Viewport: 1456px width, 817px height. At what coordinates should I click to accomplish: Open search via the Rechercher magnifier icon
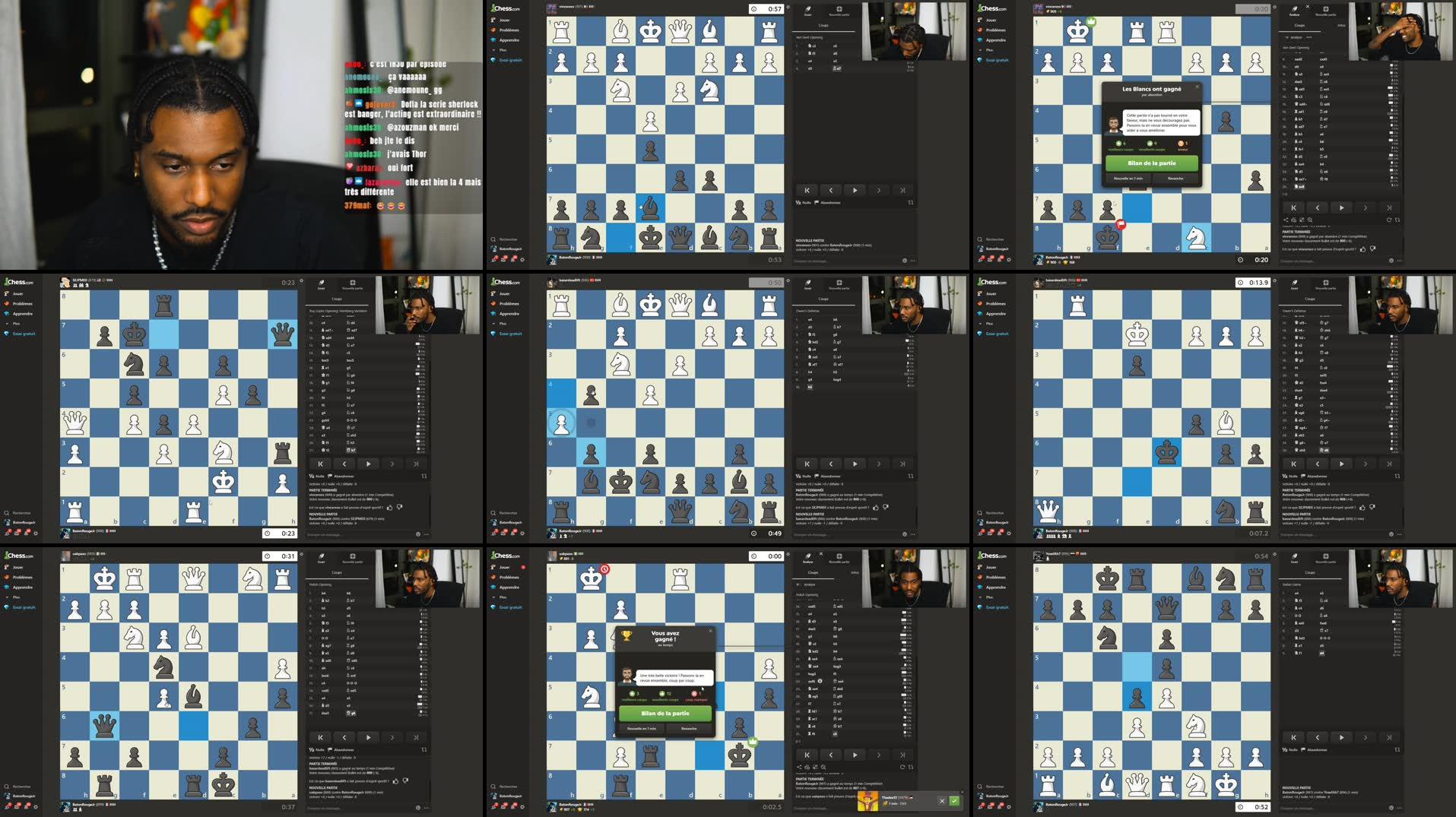coord(493,239)
